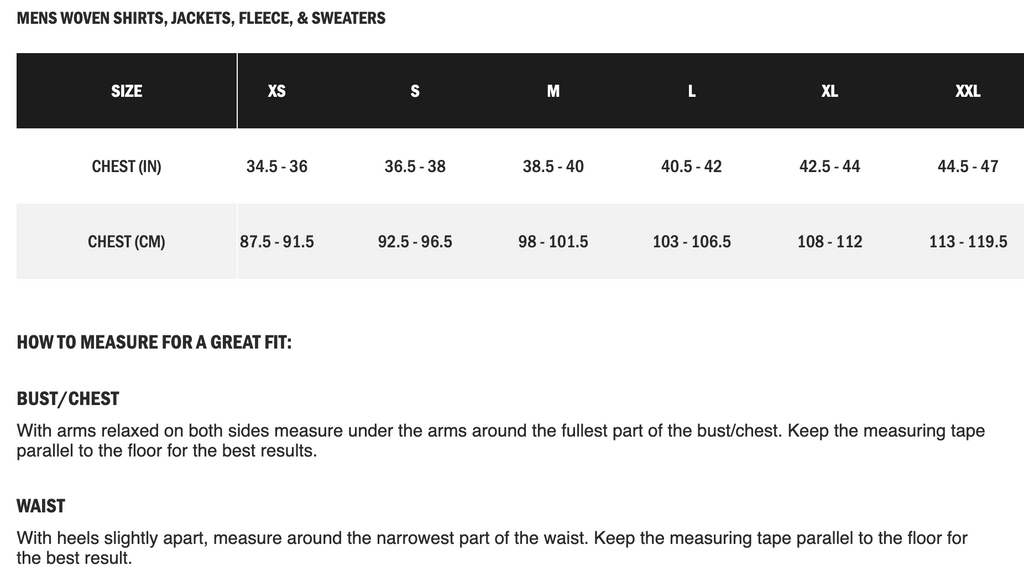This screenshot has width=1024, height=581.
Task: Click the Mens Woven Shirts, Jackets heading
Action: tap(201, 18)
